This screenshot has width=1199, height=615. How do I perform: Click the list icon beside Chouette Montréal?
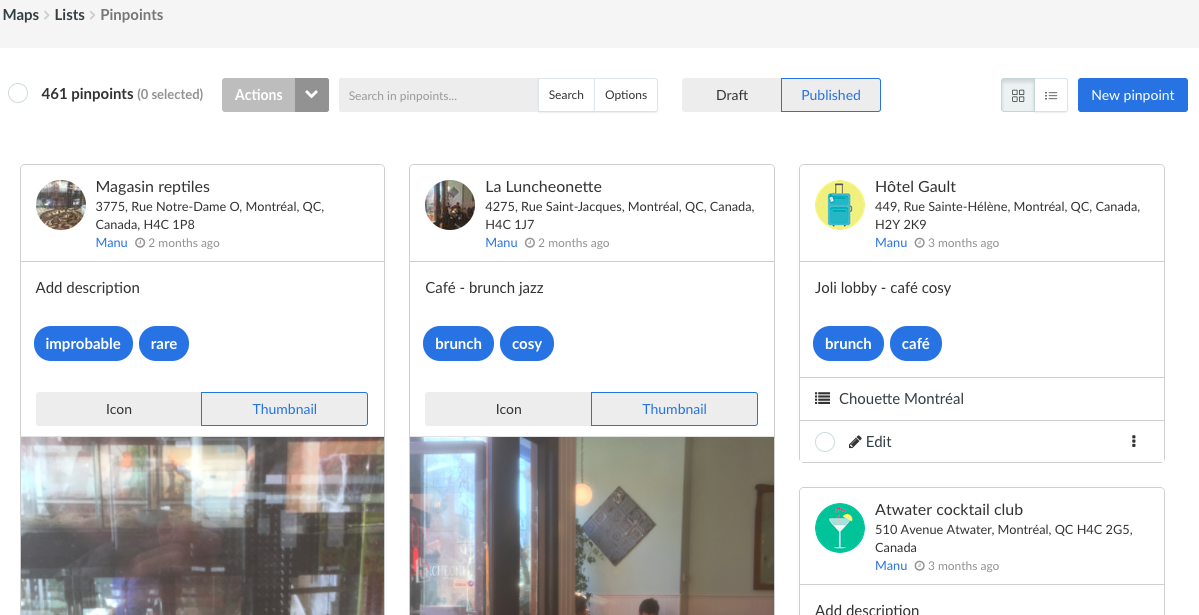tap(820, 398)
